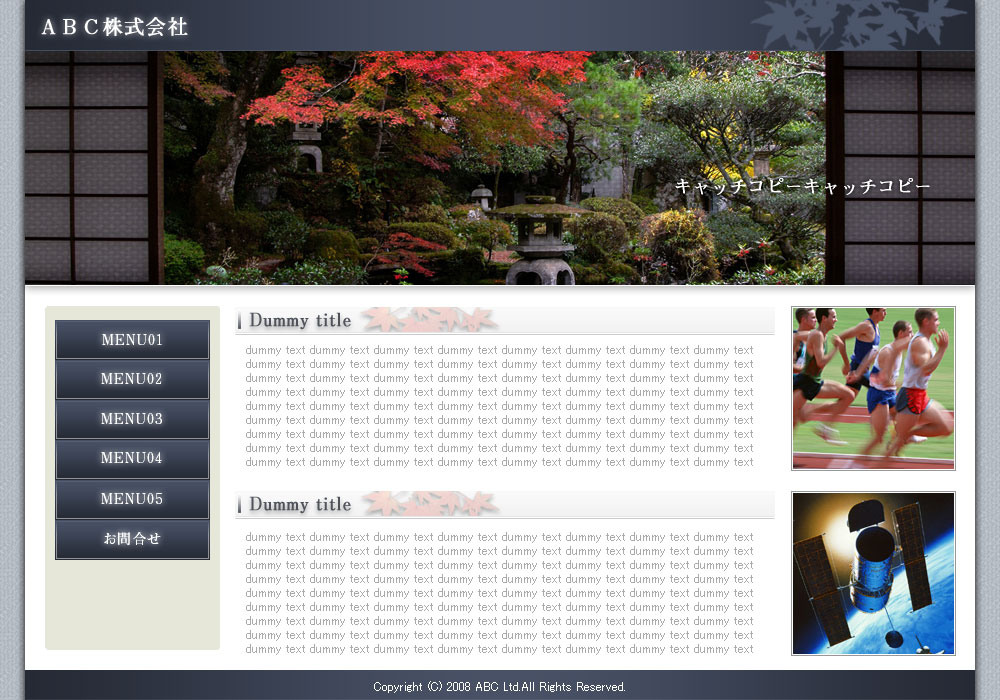Click the キャッチコピー catchphrase text
This screenshot has width=1000, height=700.
803,186
